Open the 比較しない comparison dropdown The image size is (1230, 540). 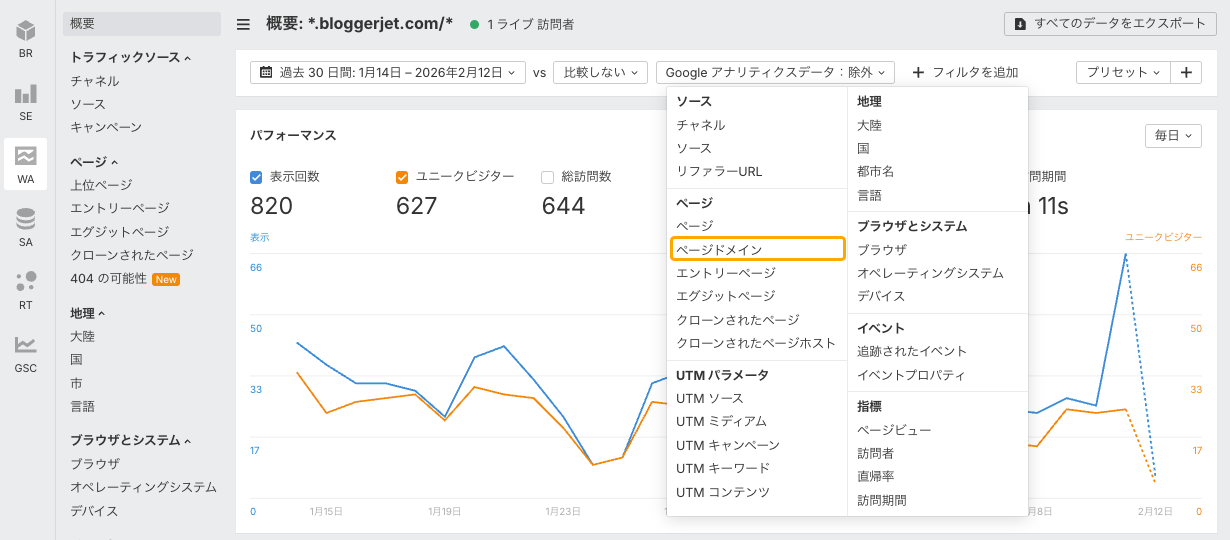click(x=600, y=72)
